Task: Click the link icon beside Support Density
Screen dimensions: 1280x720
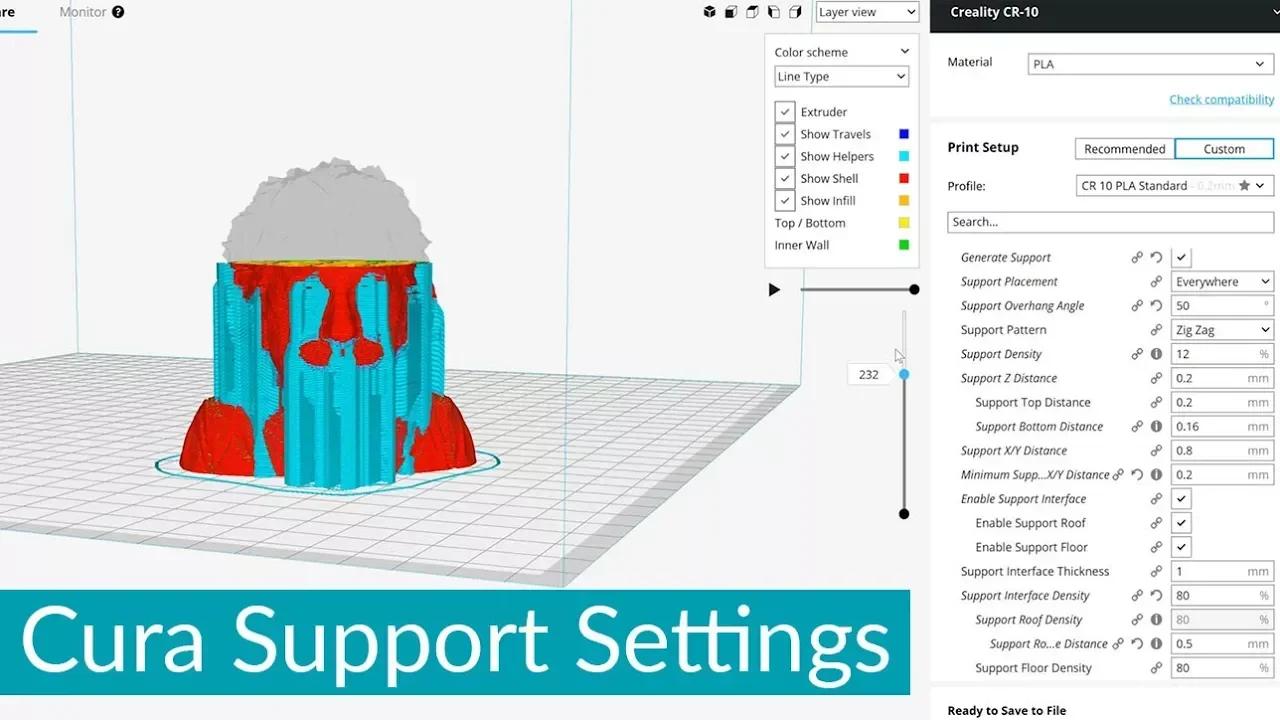Action: click(1137, 354)
